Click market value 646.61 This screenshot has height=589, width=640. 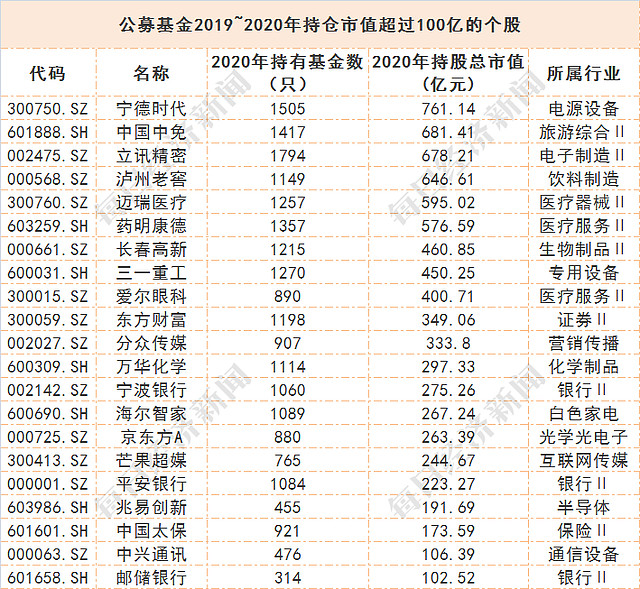pyautogui.click(x=448, y=179)
